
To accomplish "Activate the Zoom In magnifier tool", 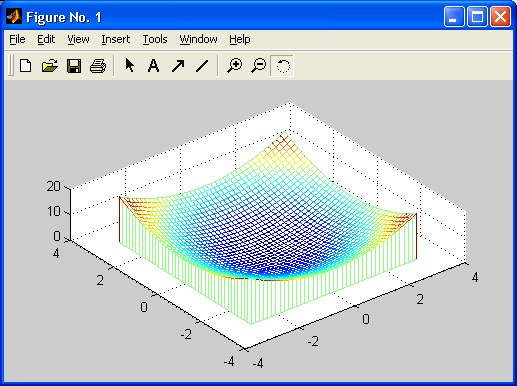I will tap(235, 65).
